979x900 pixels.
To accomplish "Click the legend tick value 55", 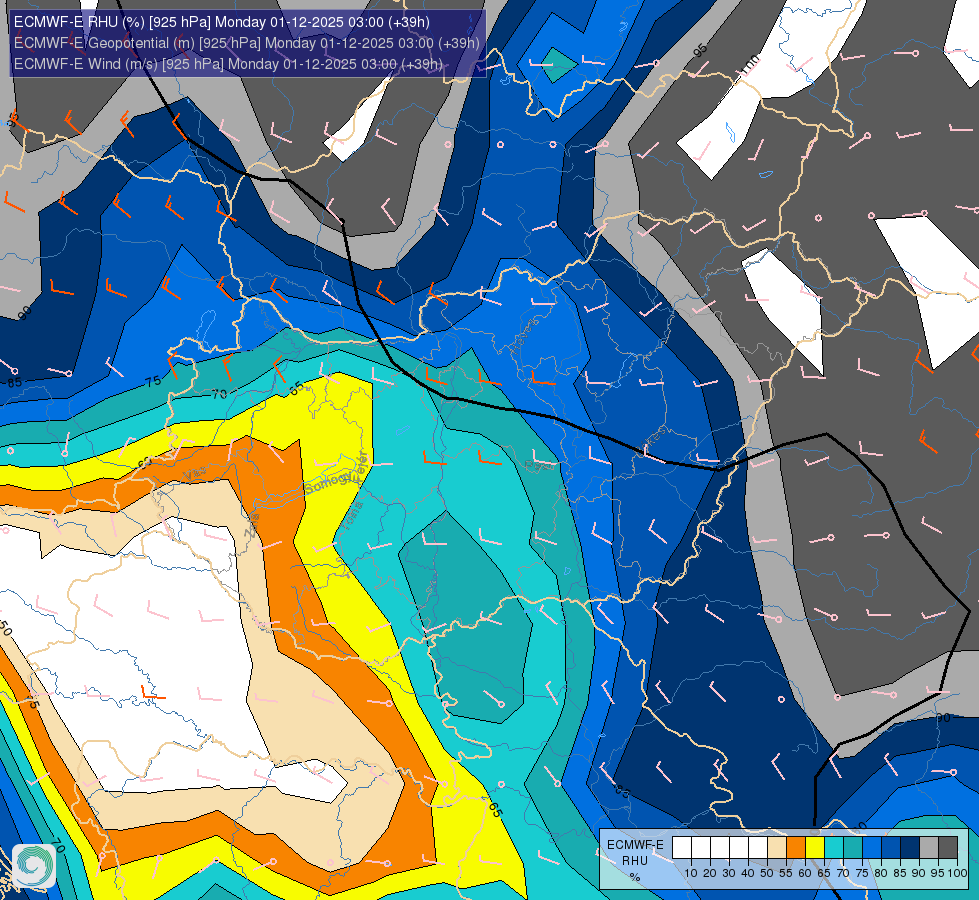I will coord(786,873).
